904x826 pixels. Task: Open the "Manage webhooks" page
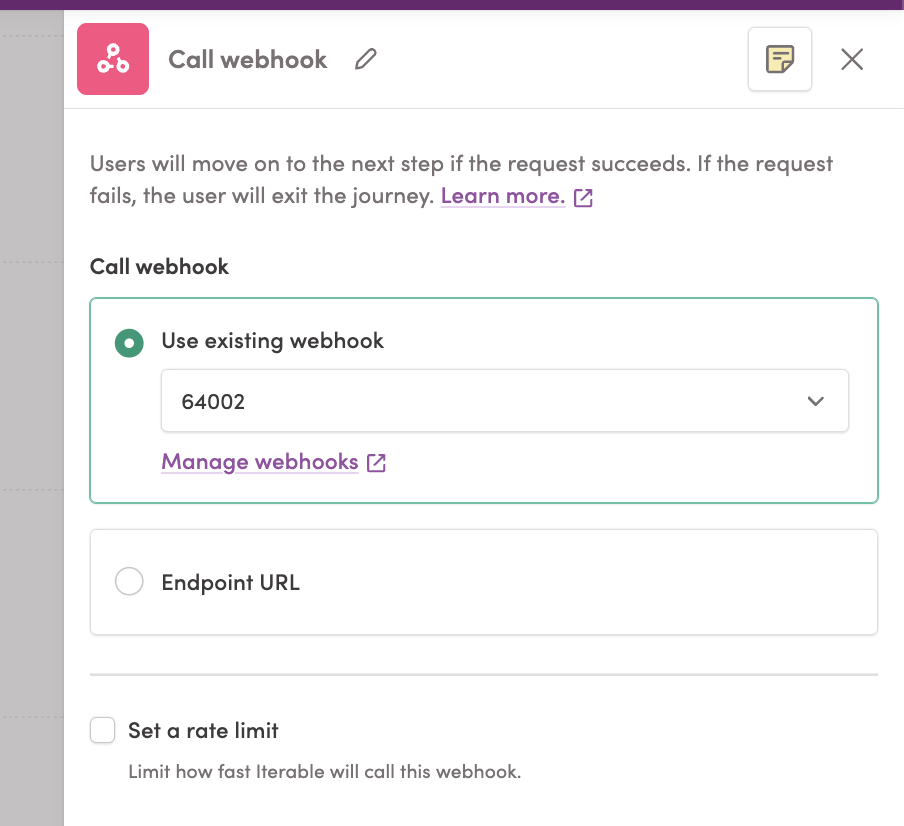tap(259, 462)
